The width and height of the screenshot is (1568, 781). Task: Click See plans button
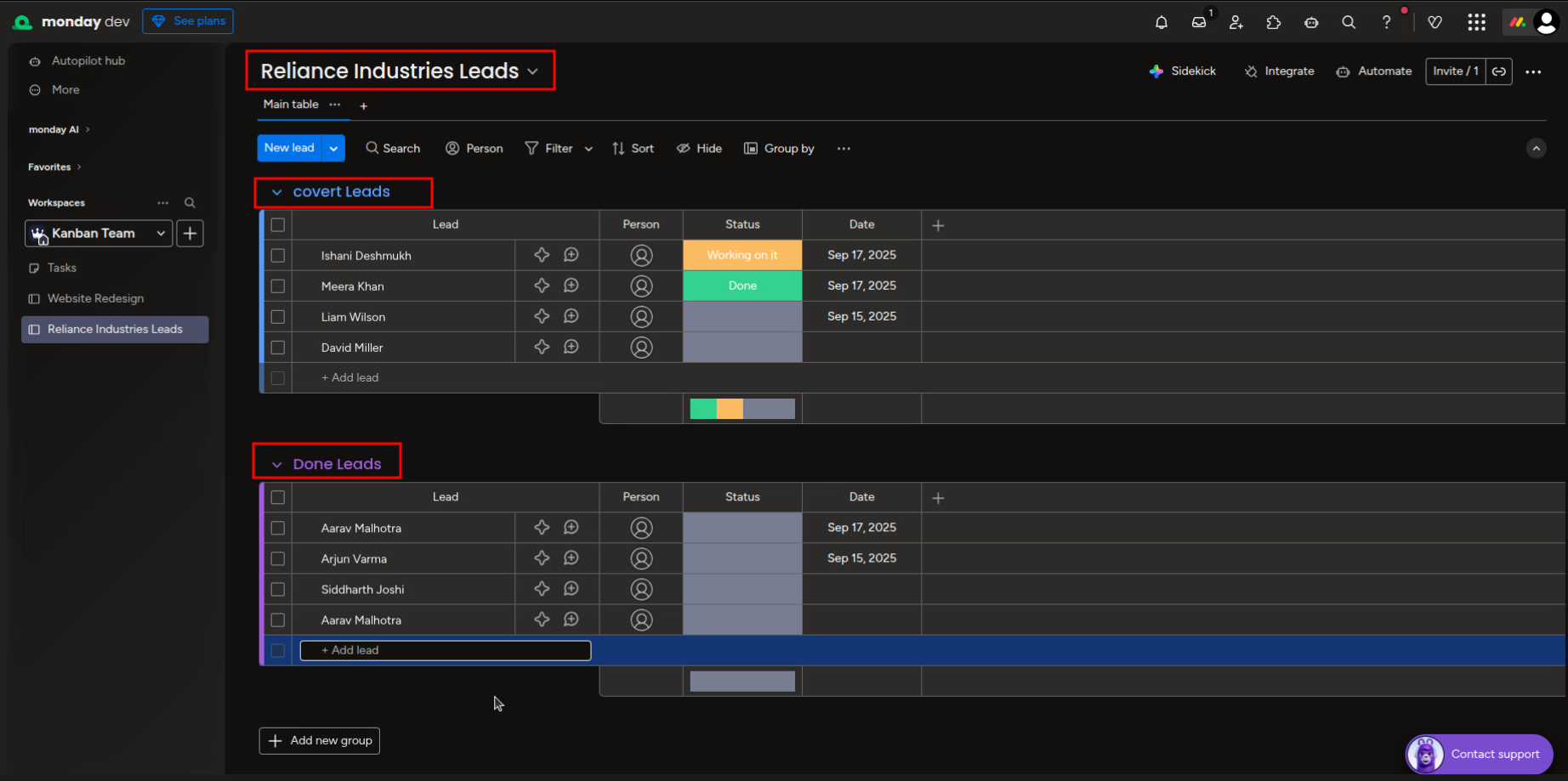click(188, 21)
